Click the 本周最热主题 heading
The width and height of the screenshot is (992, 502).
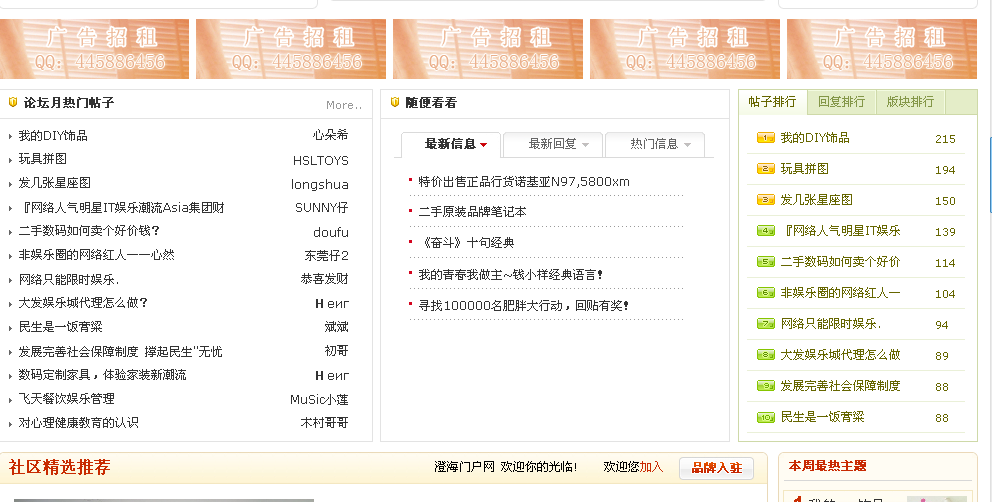828,466
